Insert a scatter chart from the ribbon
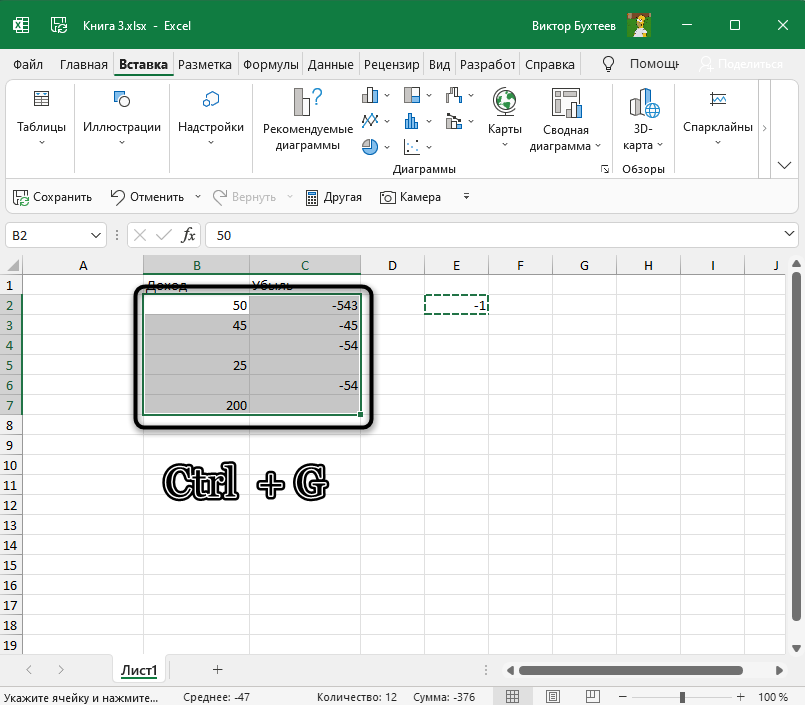The image size is (805, 705). pyautogui.click(x=413, y=146)
